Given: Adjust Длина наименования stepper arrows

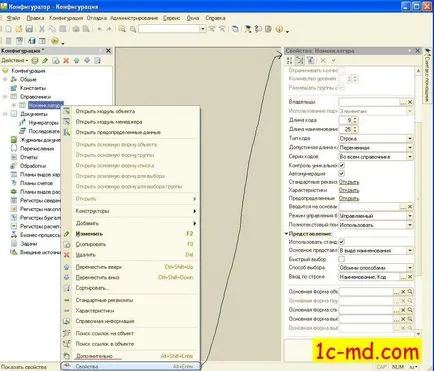Looking at the screenshot, I should [355, 129].
